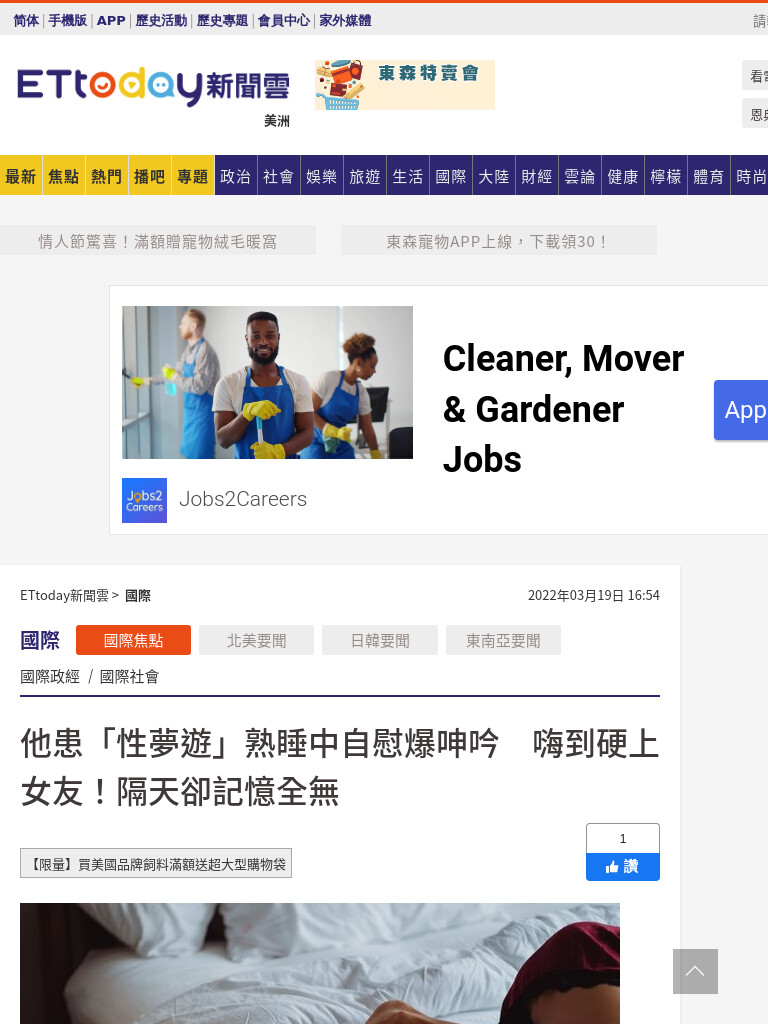Select the 國際焦點 category button
The height and width of the screenshot is (1024, 768).
[133, 640]
